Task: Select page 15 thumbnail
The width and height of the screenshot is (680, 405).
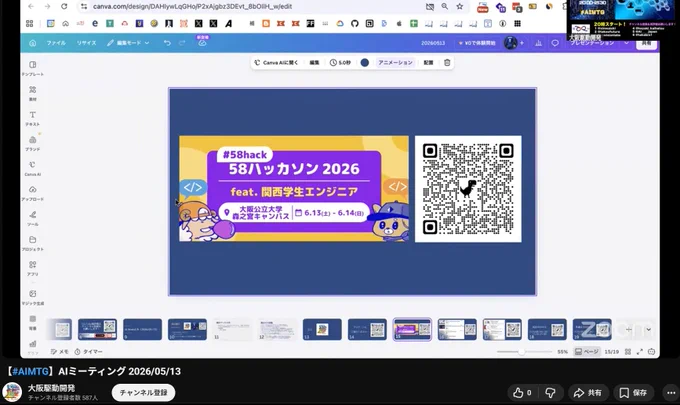Action: click(412, 330)
